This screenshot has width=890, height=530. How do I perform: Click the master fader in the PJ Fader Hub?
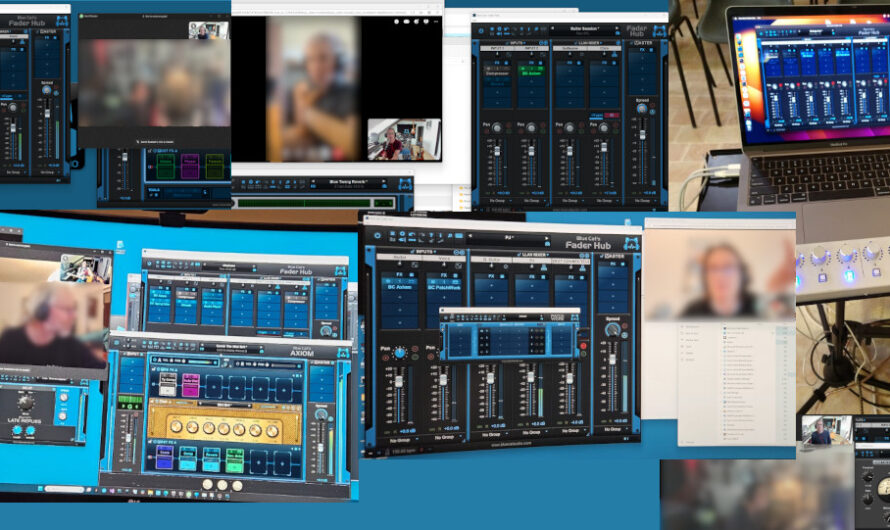(612, 359)
